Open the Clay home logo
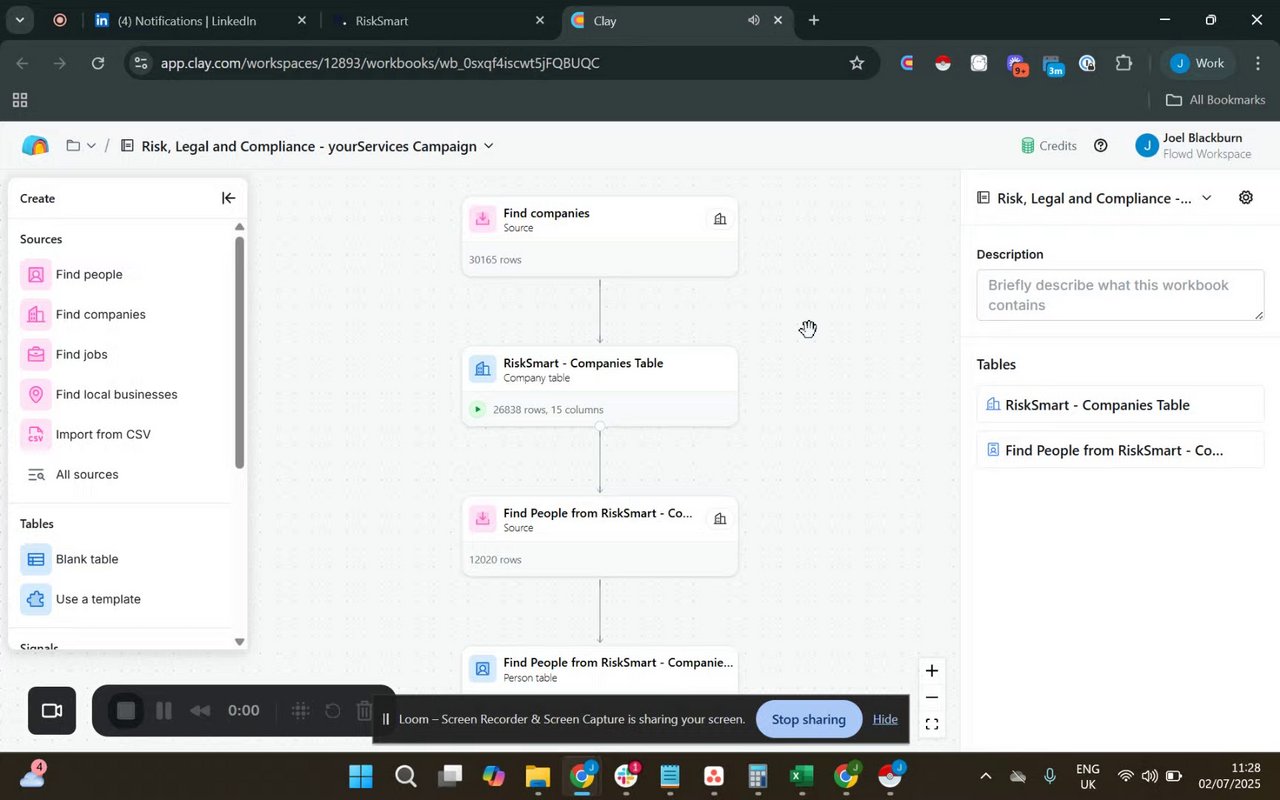 coord(35,146)
